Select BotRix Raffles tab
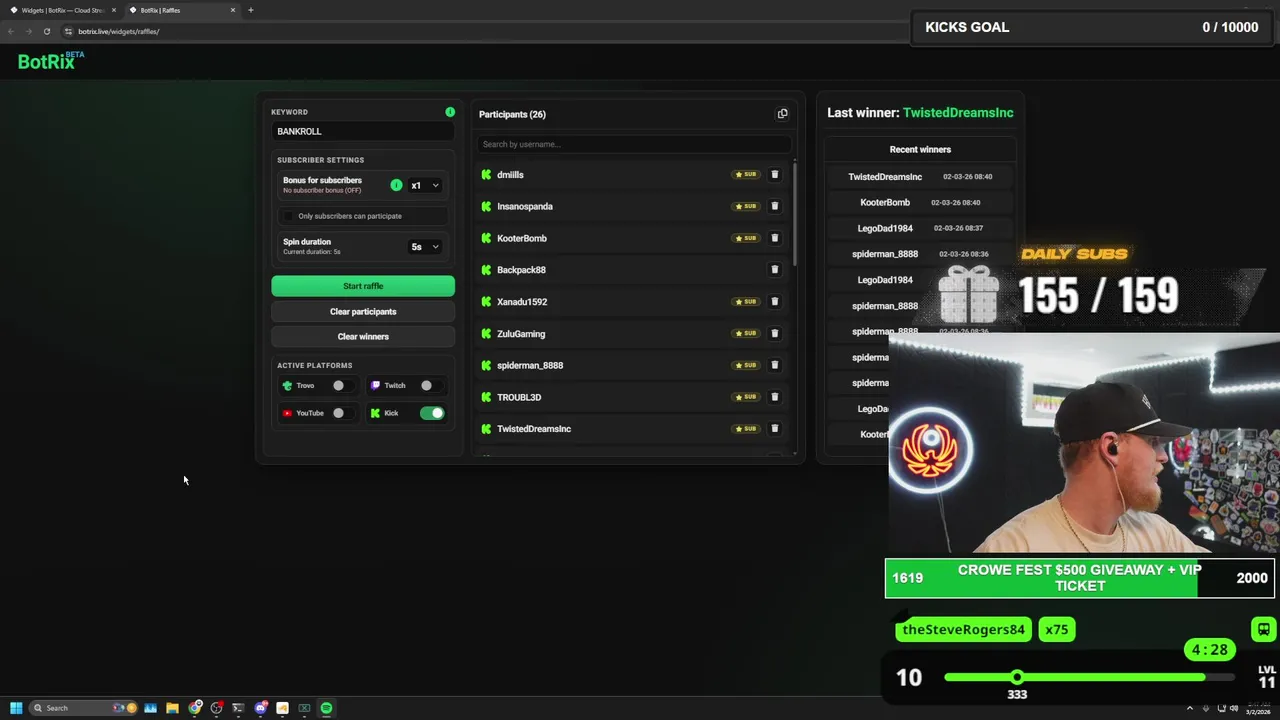Image resolution: width=1280 pixels, height=720 pixels. (181, 10)
